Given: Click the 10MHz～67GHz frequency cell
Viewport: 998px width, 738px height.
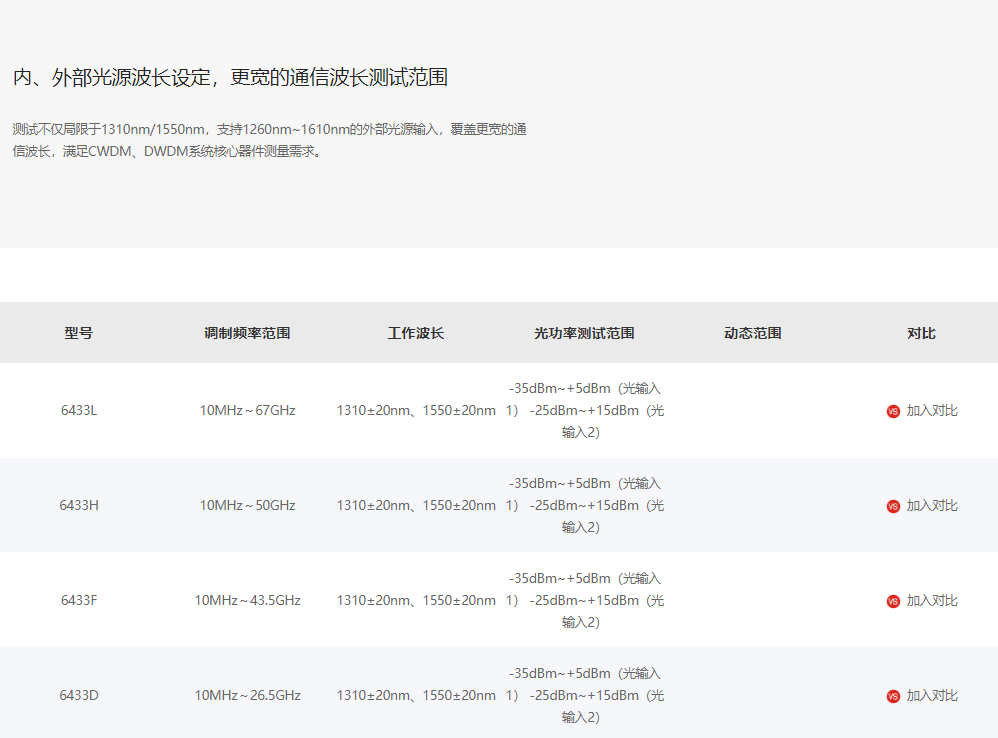Looking at the screenshot, I should point(247,411).
